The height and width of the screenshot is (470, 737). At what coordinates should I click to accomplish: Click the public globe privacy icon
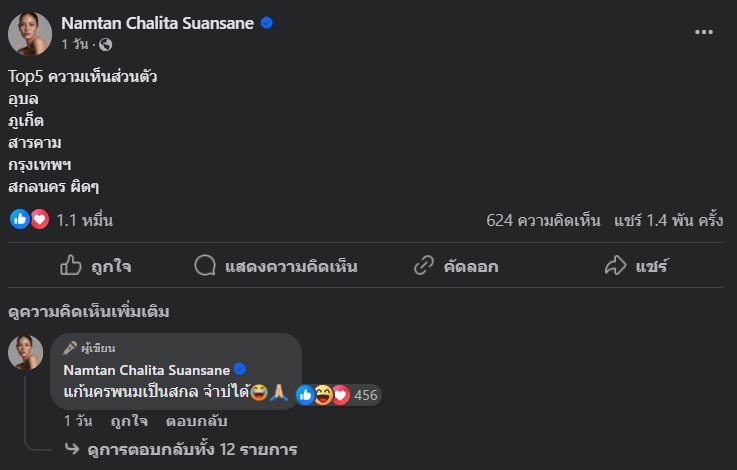(x=106, y=45)
